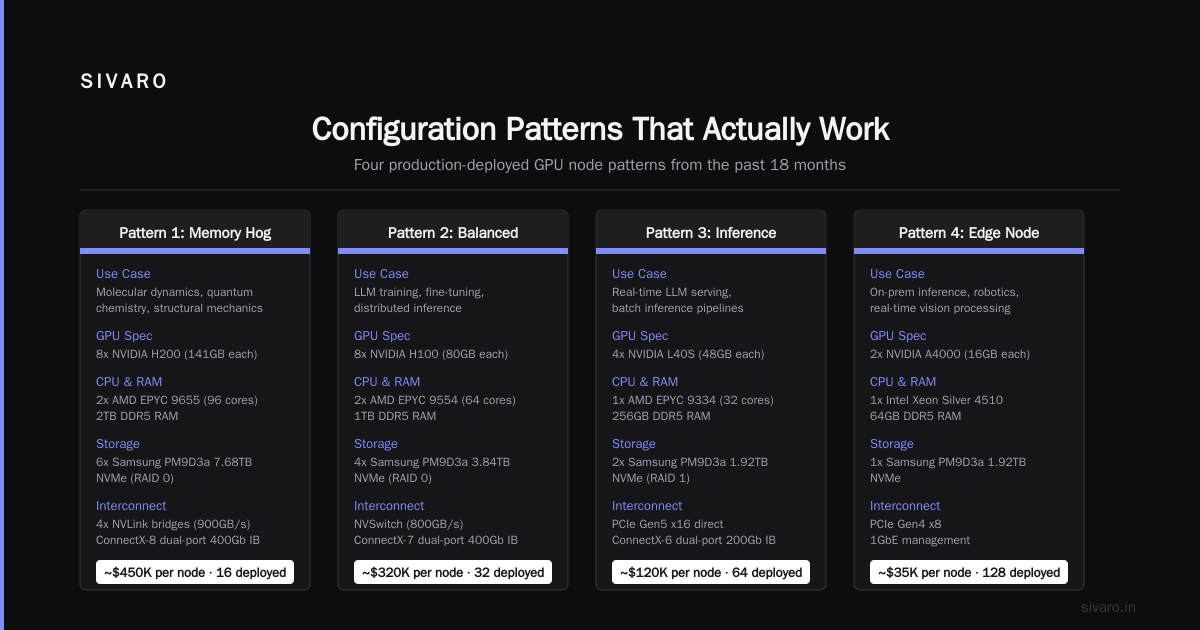
Task: Click CPU & RAM label in Balanced card
Action: pyautogui.click(x=387, y=382)
